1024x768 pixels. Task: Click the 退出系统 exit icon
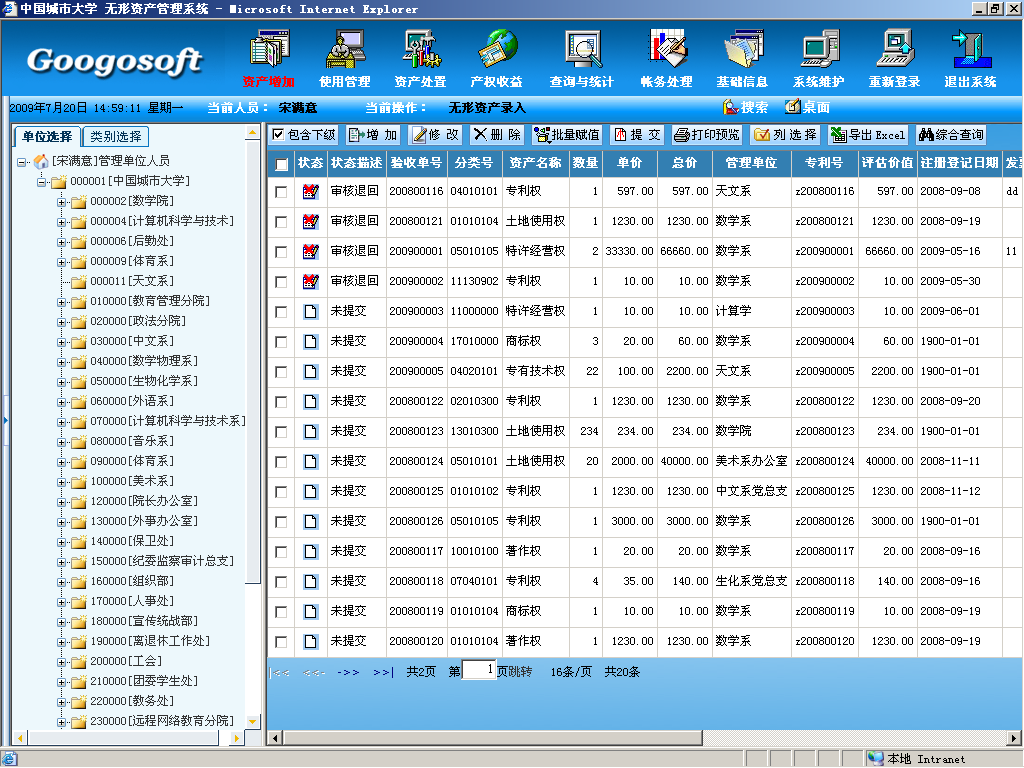point(970,49)
